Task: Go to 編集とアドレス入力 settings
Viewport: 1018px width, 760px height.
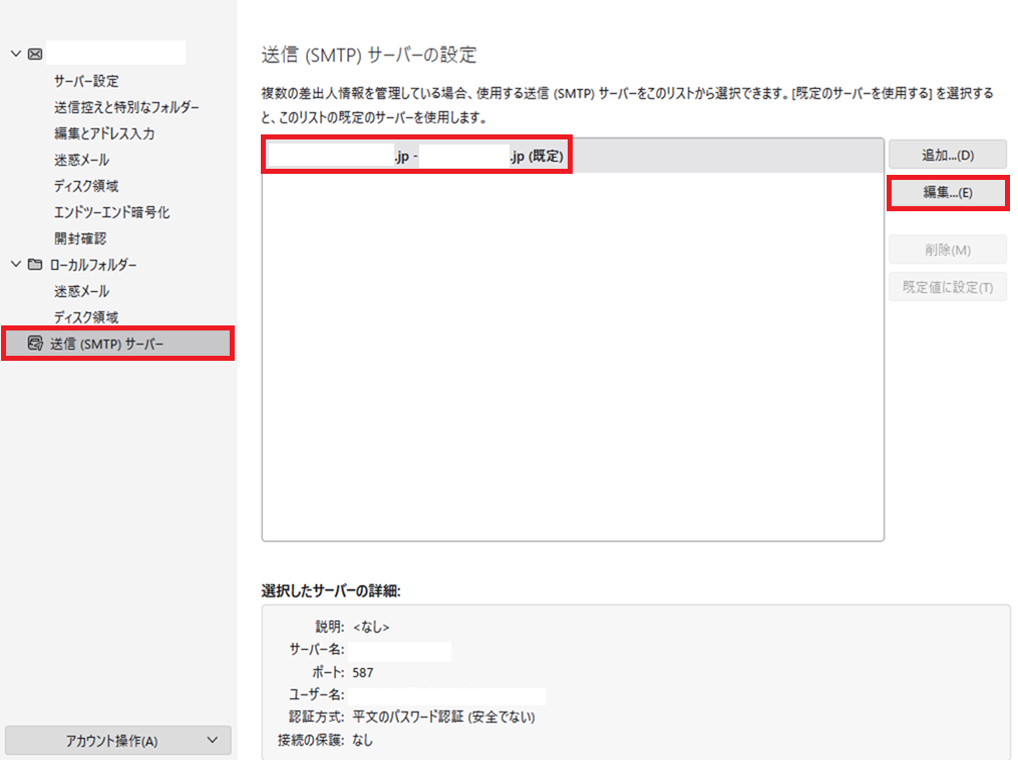Action: coord(104,133)
